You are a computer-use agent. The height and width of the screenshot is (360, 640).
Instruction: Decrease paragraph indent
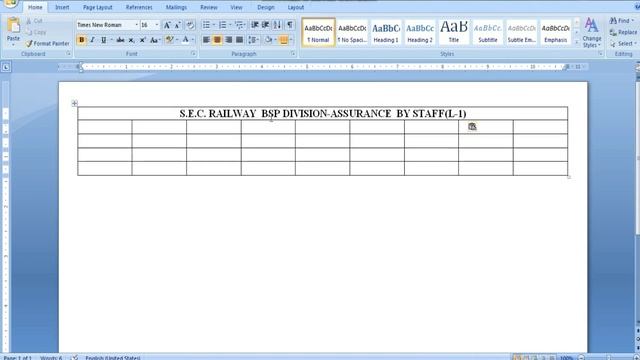tap(255, 25)
